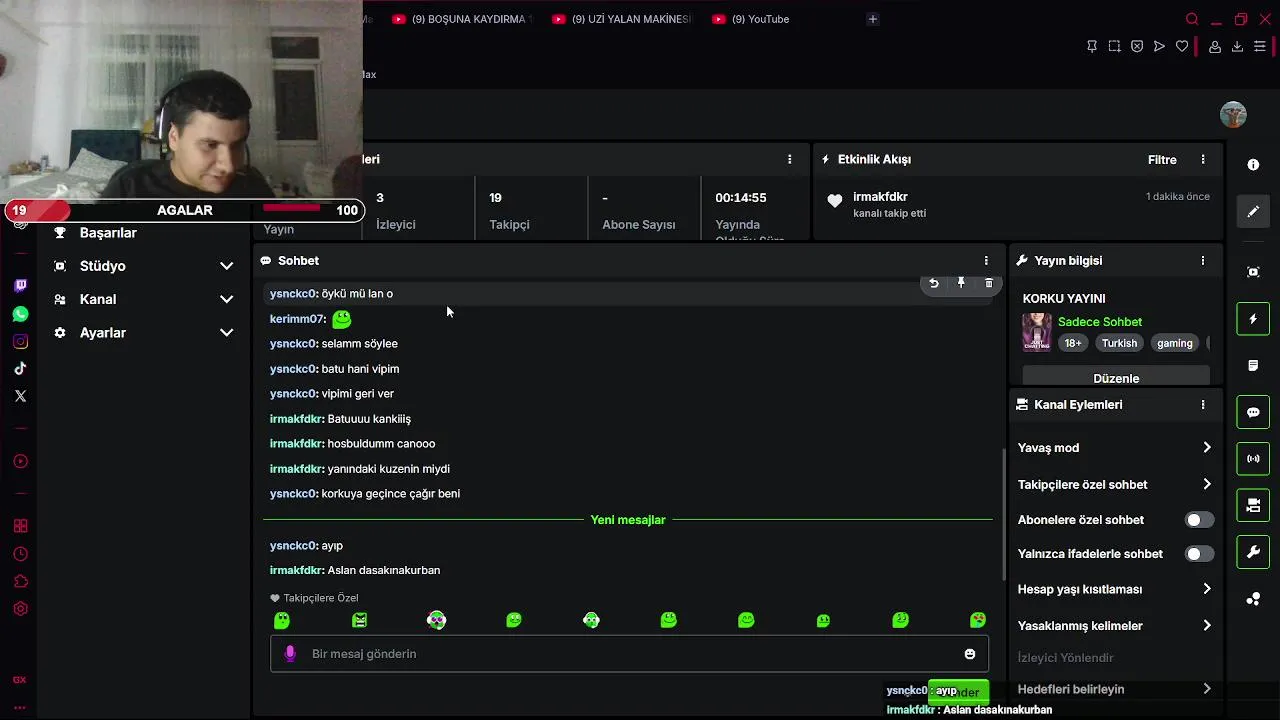Toggle Abonelere özel sohbet switch
This screenshot has width=1280, height=720.
click(x=1199, y=520)
